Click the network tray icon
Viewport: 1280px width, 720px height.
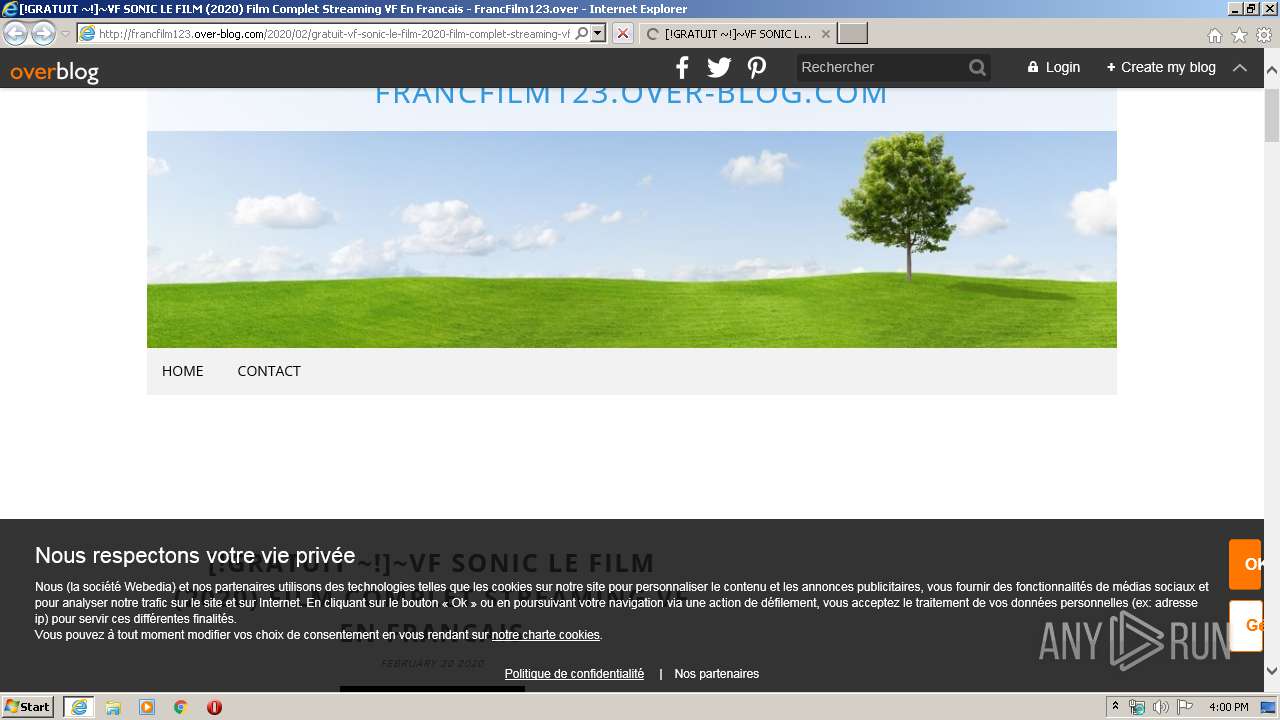point(1137,707)
